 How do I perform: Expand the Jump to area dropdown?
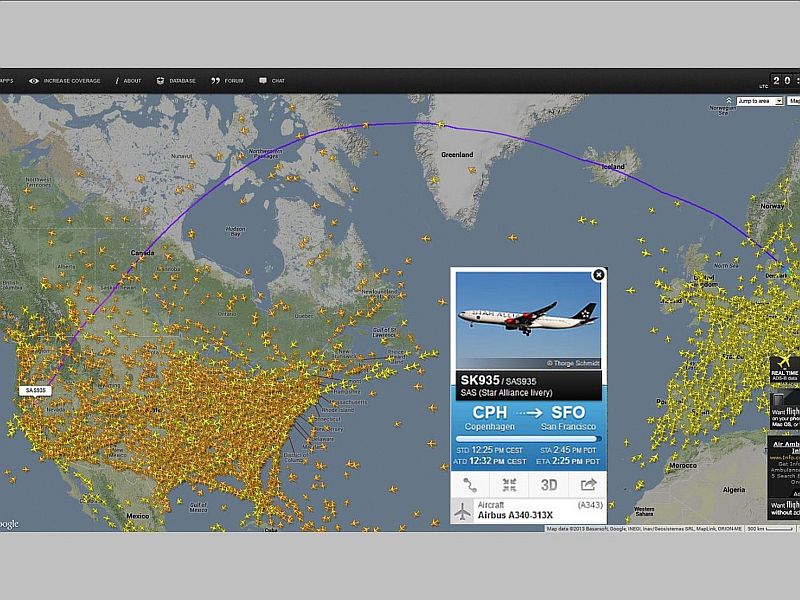click(759, 101)
